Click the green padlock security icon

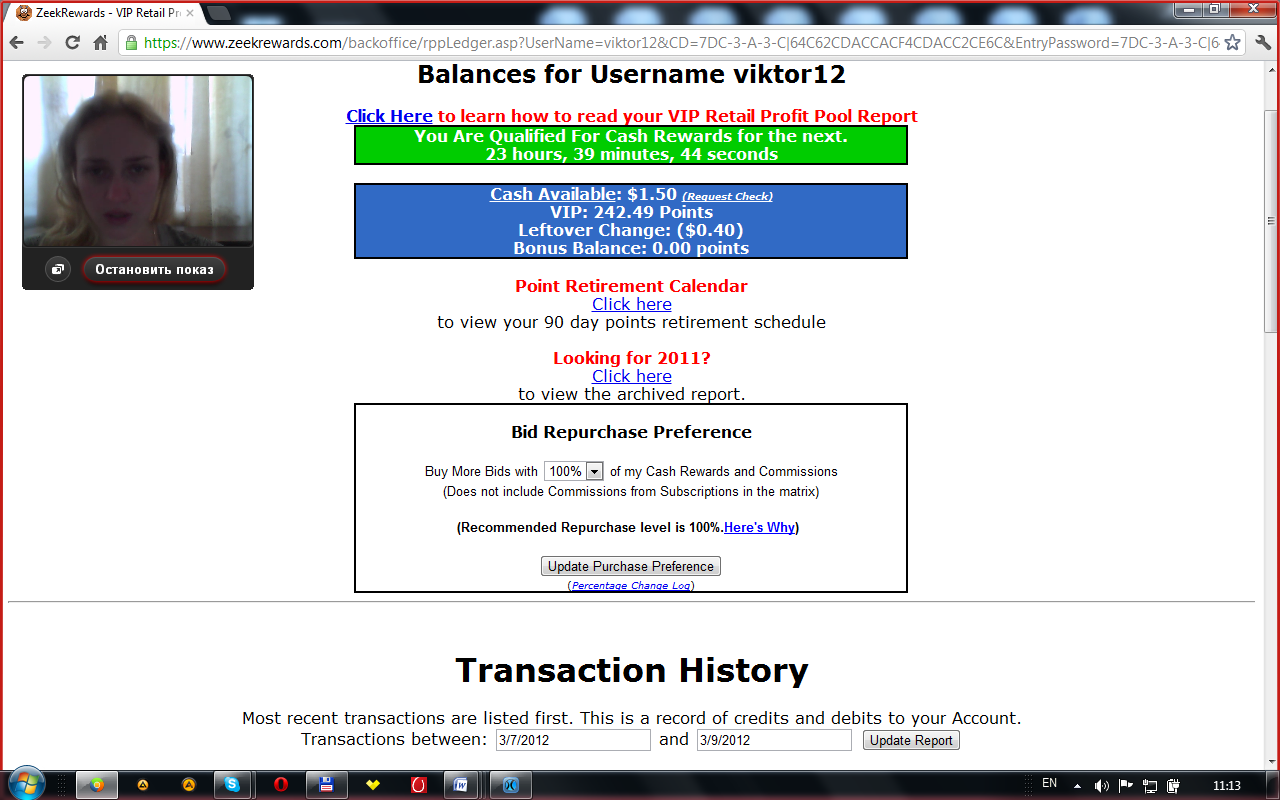pyautogui.click(x=131, y=43)
